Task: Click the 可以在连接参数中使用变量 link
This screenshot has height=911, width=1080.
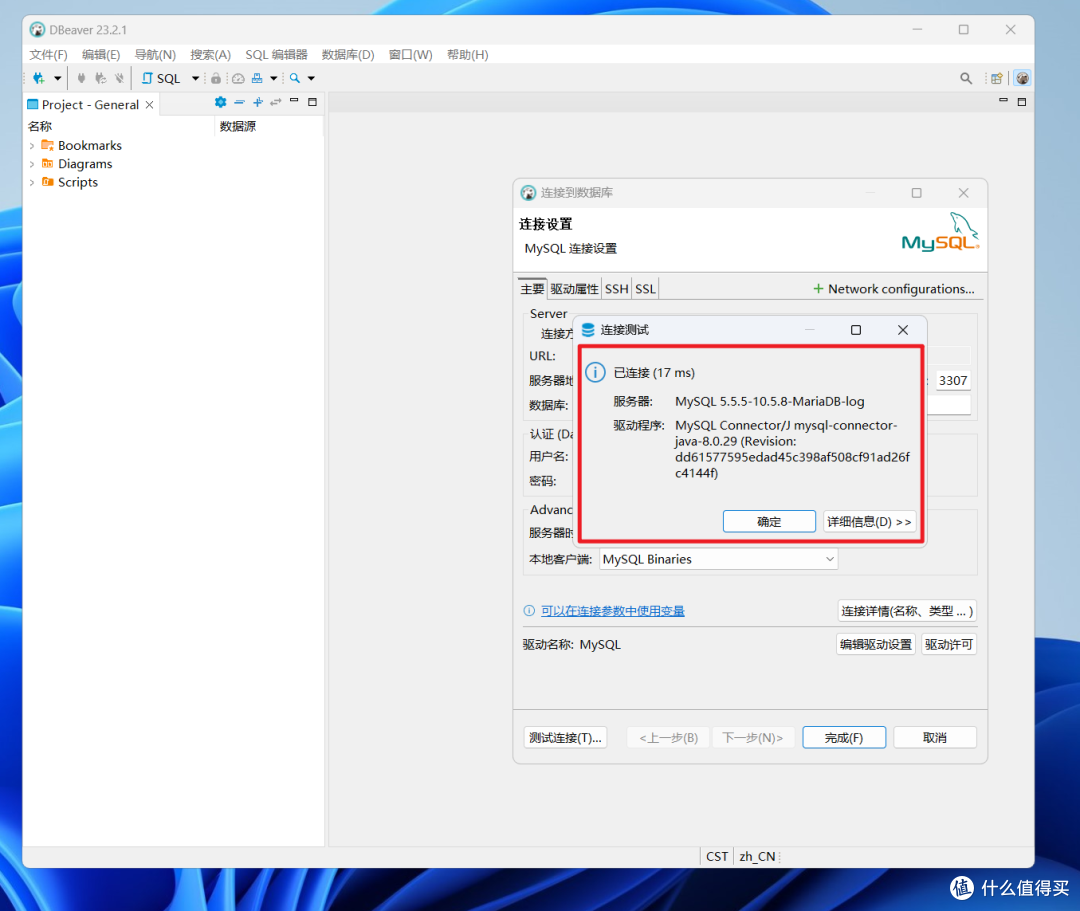Action: pos(612,611)
